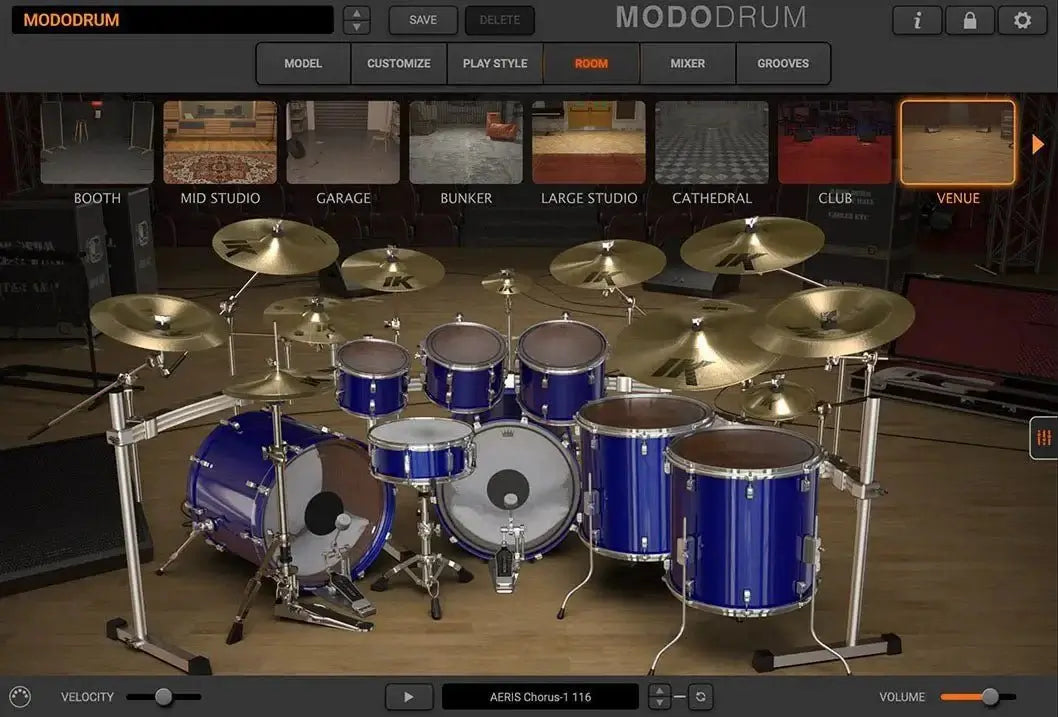Image resolution: width=1058 pixels, height=717 pixels.
Task: Click the orange meter icon on the right edge
Action: pos(1043,437)
